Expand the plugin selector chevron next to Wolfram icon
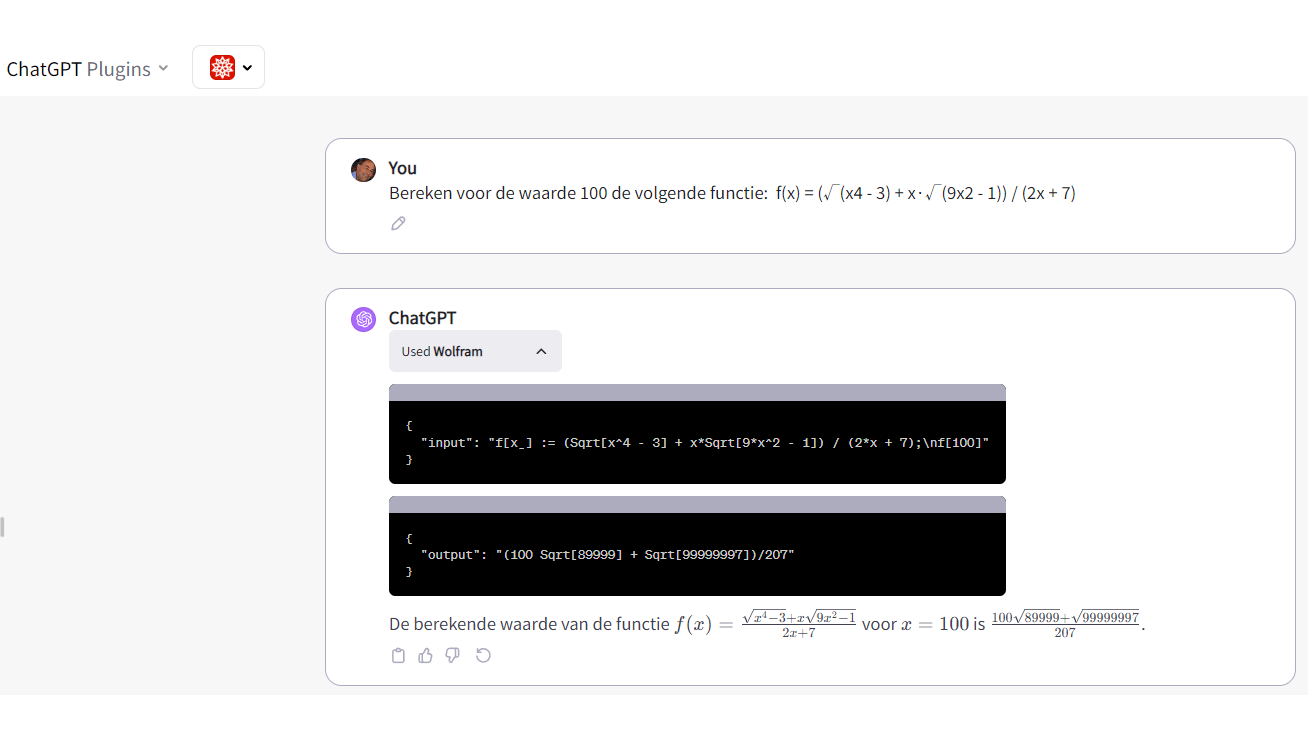The height and width of the screenshot is (736, 1308). [x=247, y=68]
